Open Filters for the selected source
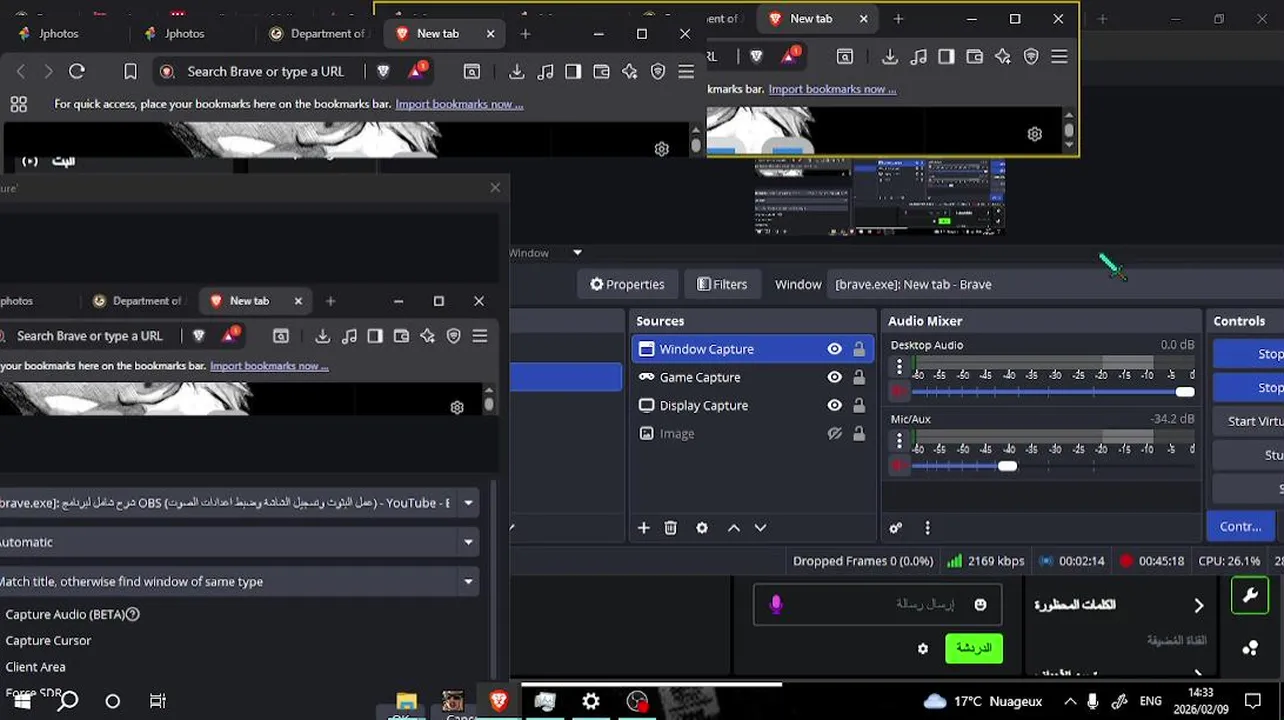Screen dimensions: 1284x720 pos(722,284)
